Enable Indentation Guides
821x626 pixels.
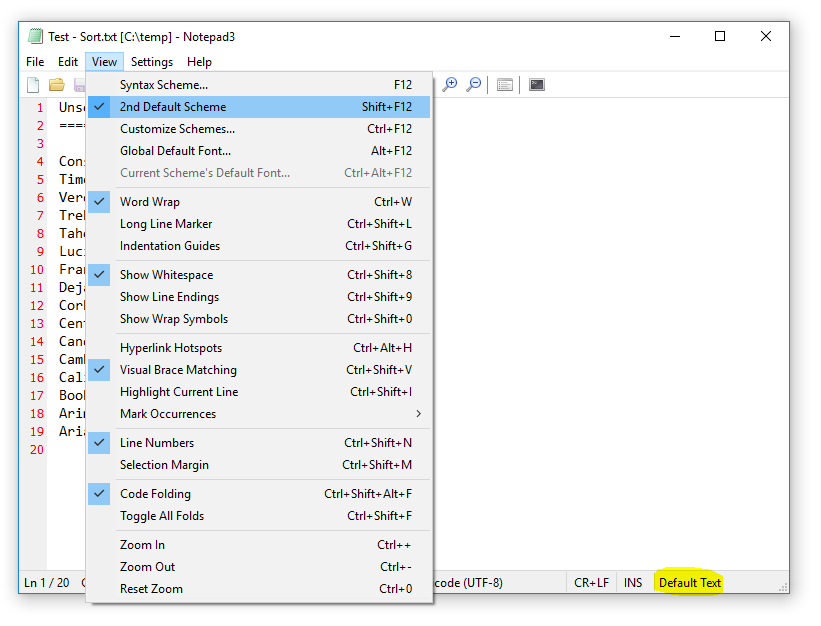tap(259, 246)
